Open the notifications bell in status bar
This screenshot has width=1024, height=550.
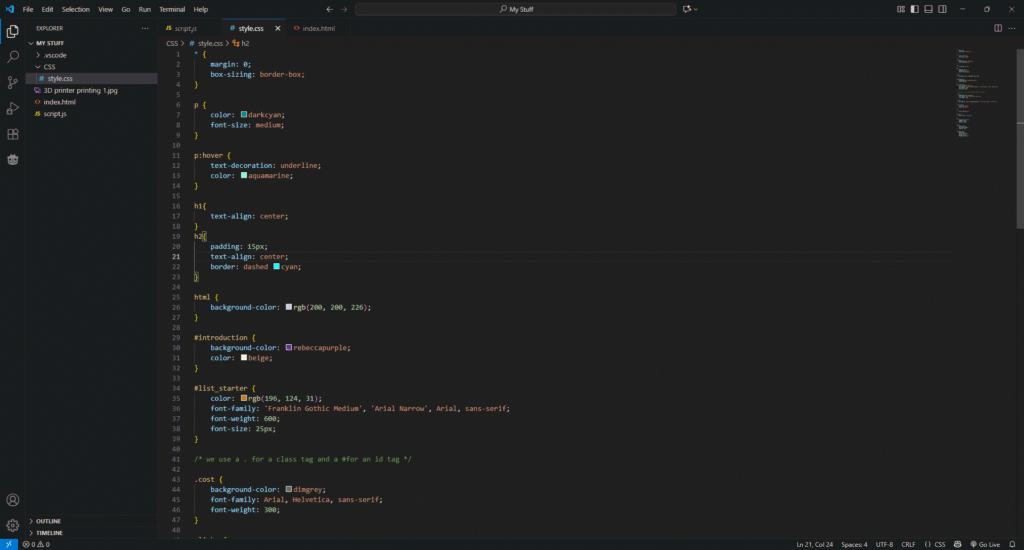tap(1013, 544)
